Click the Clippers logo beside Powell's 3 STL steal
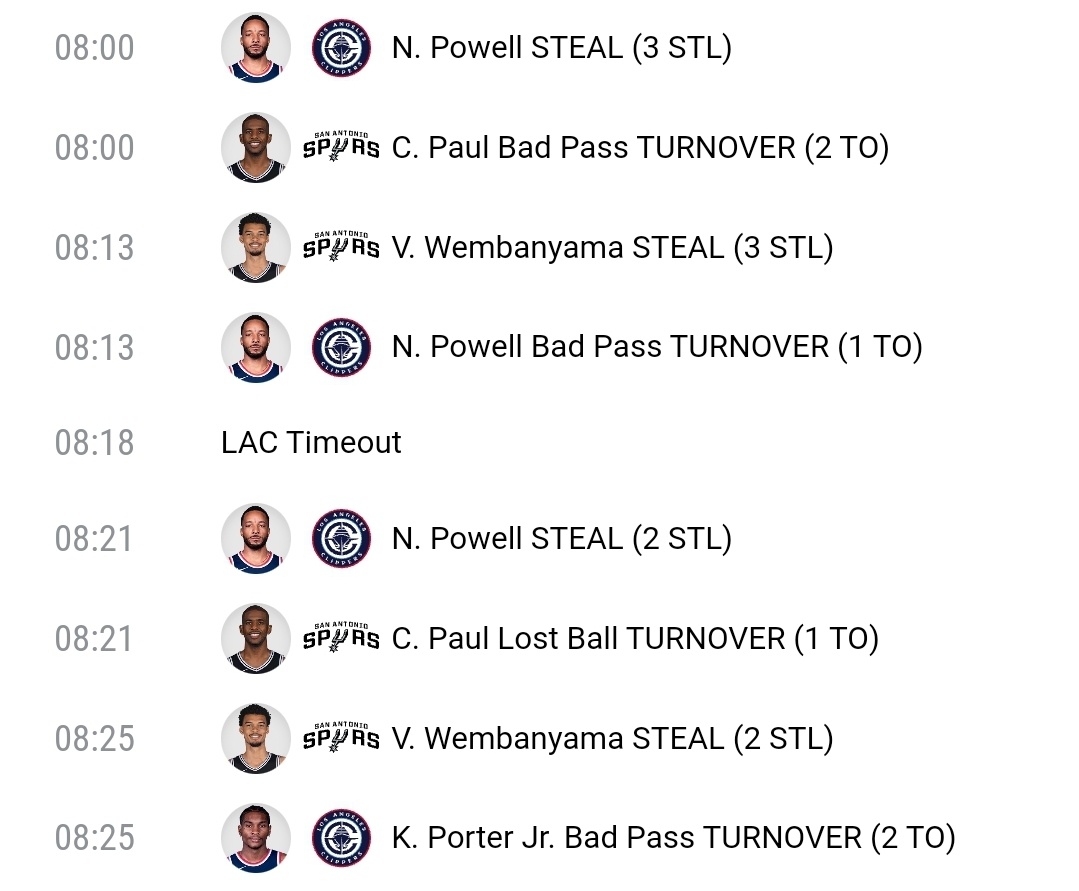Viewport: 1079px width, 891px height. pyautogui.click(x=341, y=48)
